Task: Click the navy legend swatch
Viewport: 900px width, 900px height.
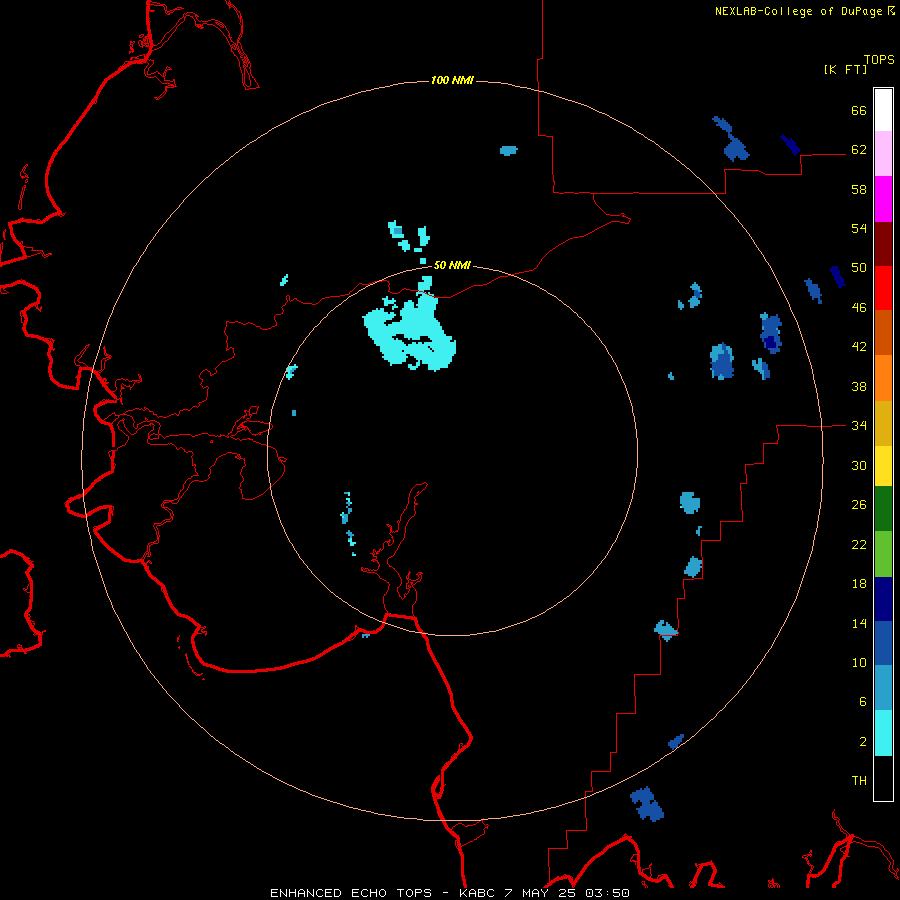Action: (x=883, y=599)
